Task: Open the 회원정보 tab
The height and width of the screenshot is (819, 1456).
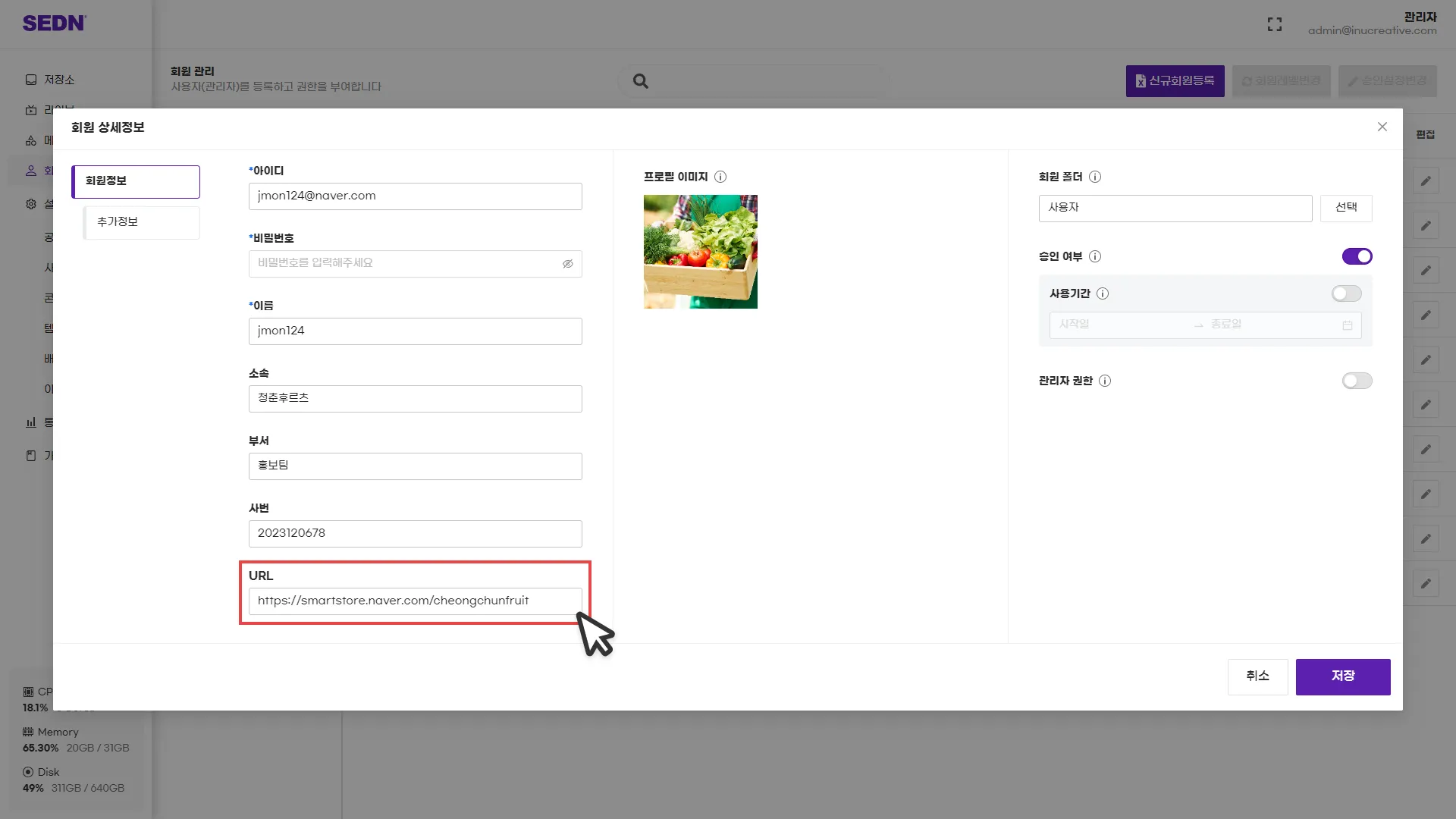Action: 136,181
